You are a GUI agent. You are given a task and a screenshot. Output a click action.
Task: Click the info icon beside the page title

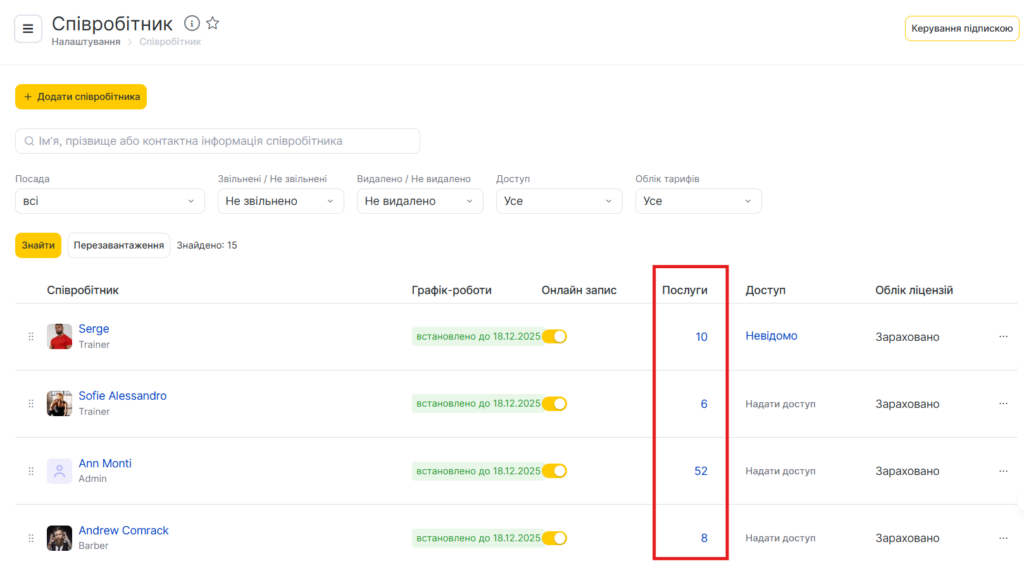[192, 23]
